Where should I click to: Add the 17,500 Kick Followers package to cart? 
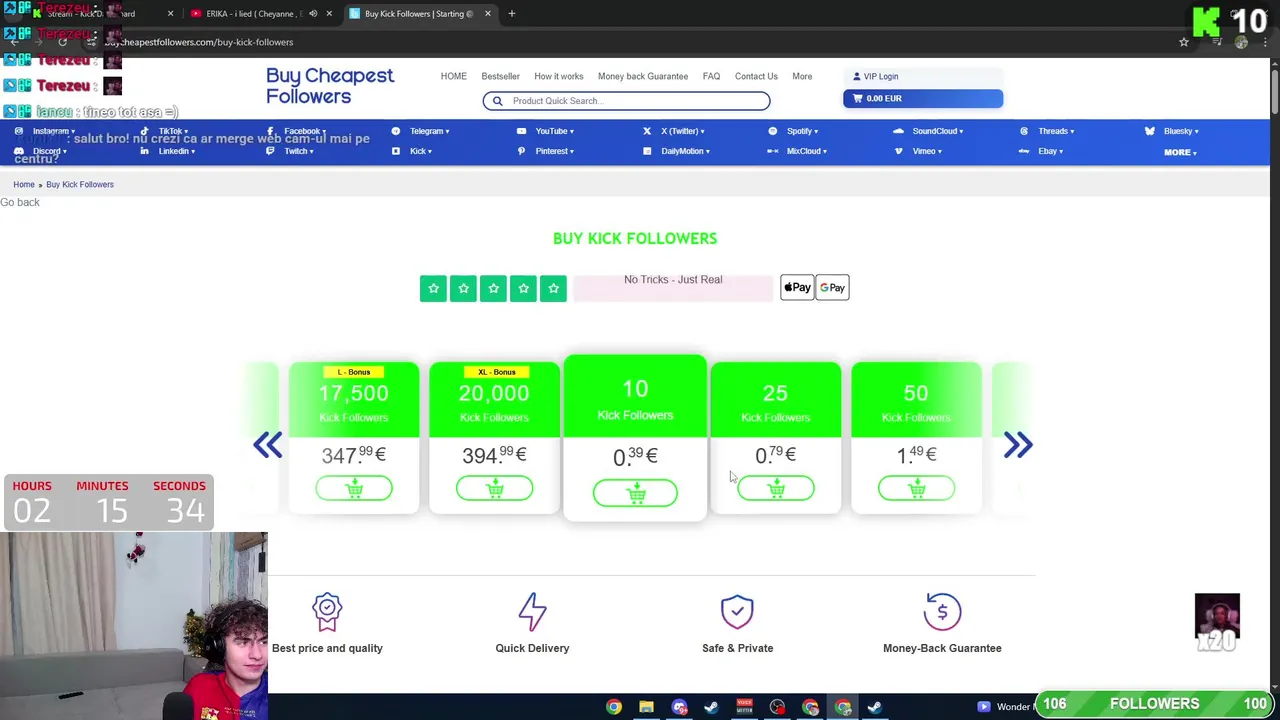point(354,488)
